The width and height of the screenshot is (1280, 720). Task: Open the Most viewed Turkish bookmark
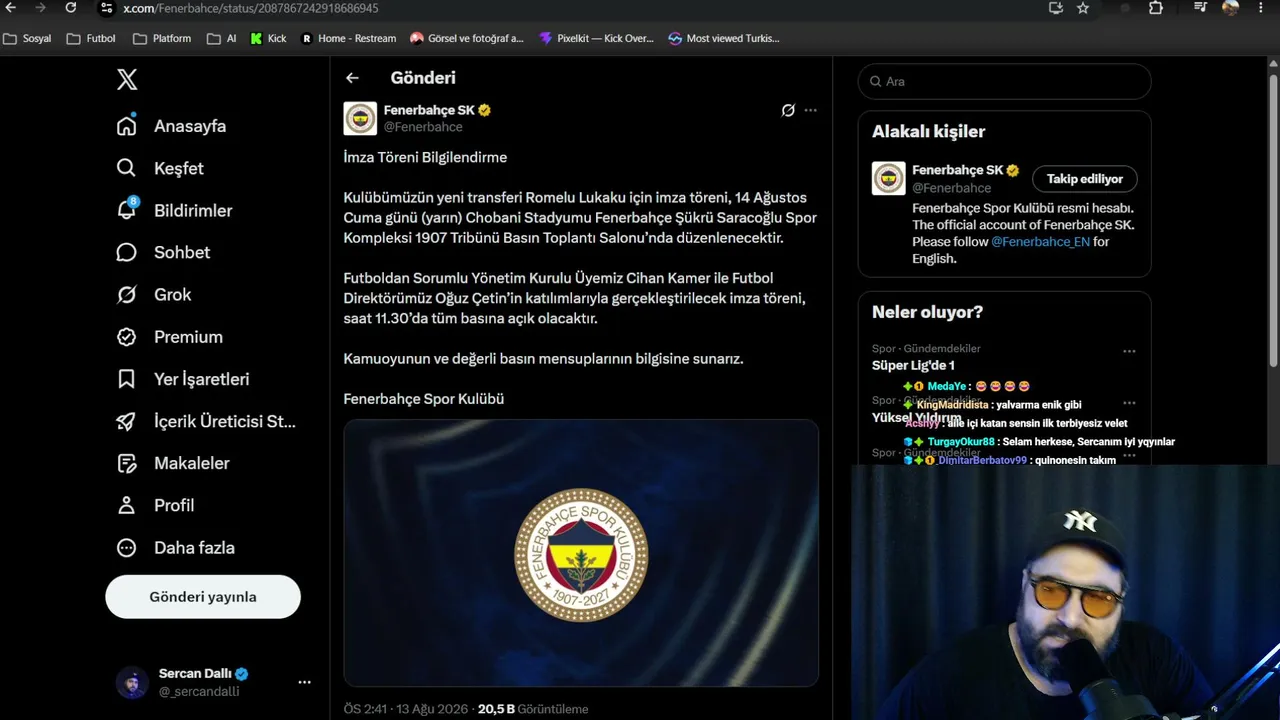coord(724,38)
